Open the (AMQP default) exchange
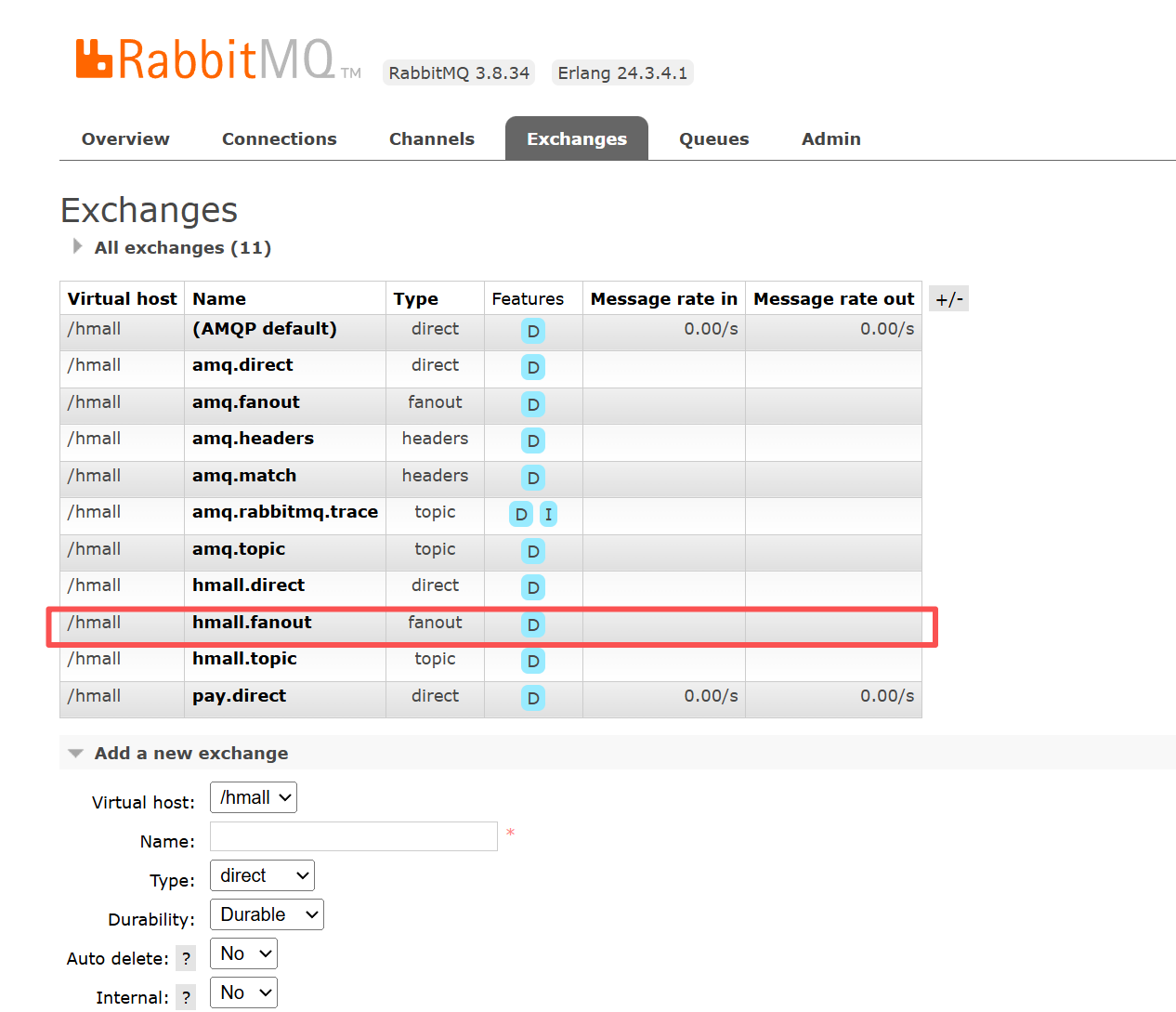Screen dimensions: 1176x1012 [265, 328]
